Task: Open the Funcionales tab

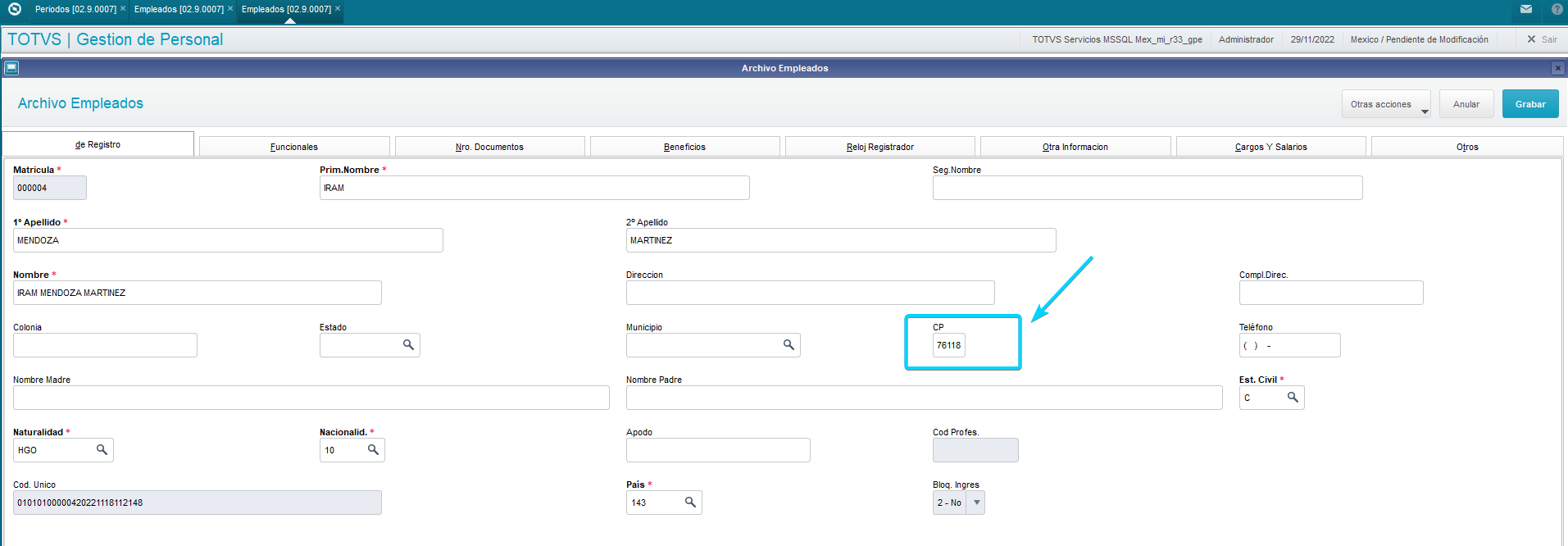Action: (x=294, y=147)
